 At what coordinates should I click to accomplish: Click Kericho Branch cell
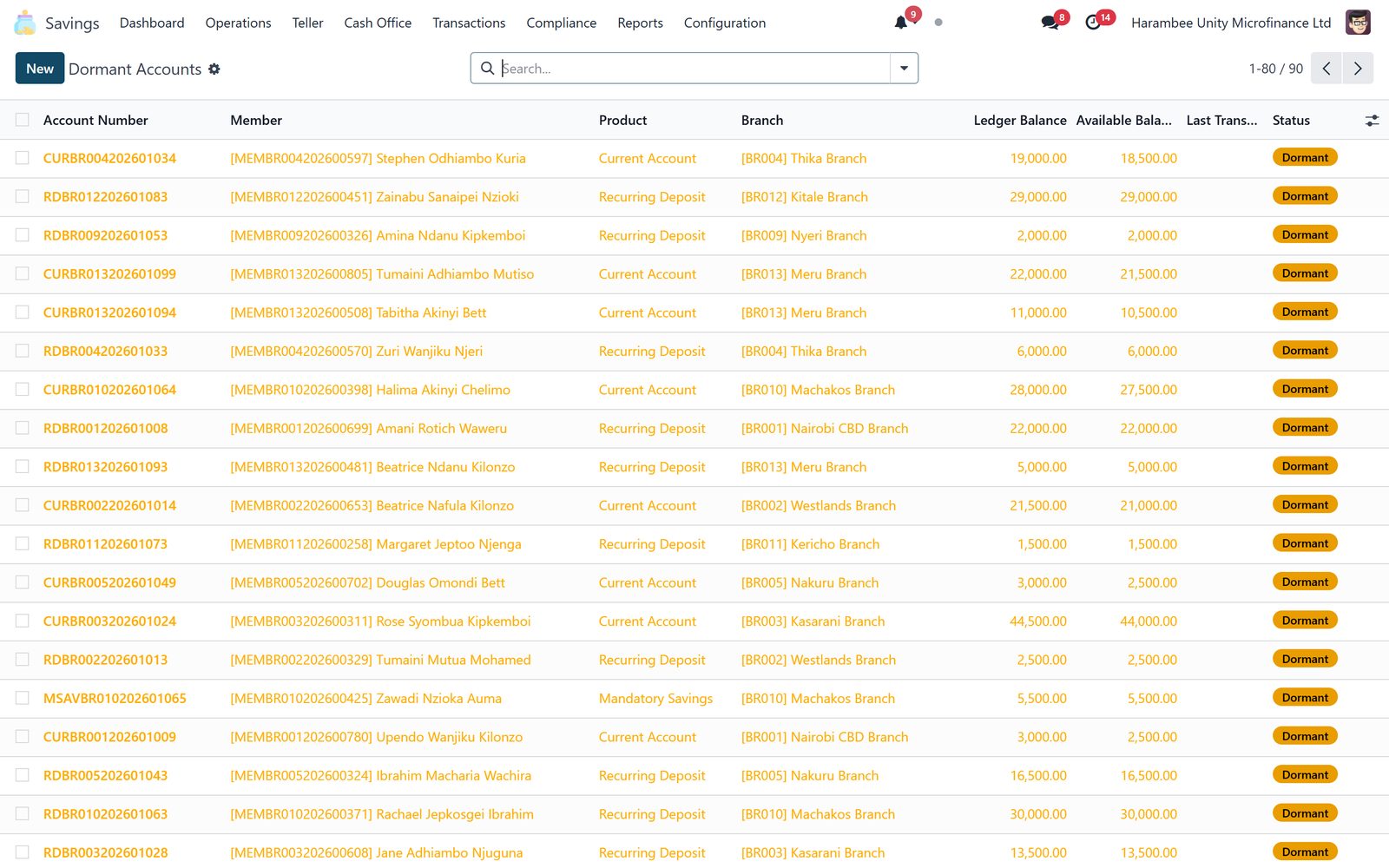click(x=810, y=544)
